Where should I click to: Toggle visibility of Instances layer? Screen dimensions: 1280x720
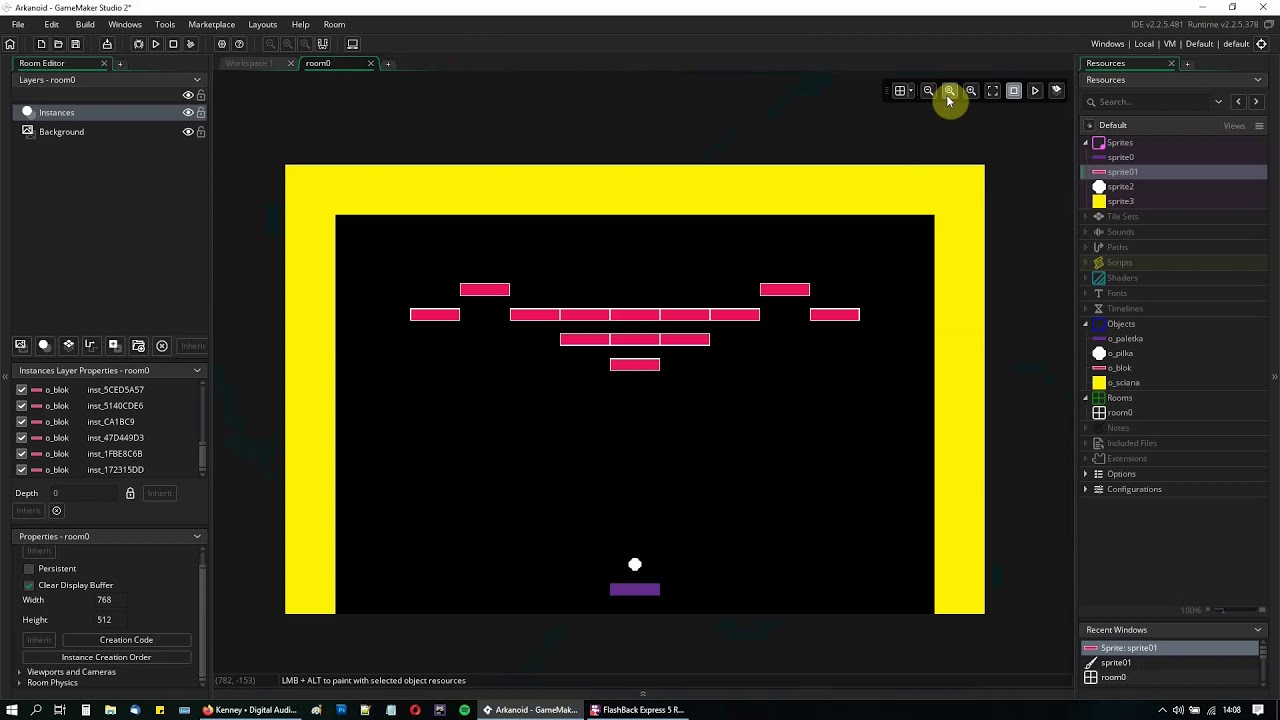[x=187, y=113]
